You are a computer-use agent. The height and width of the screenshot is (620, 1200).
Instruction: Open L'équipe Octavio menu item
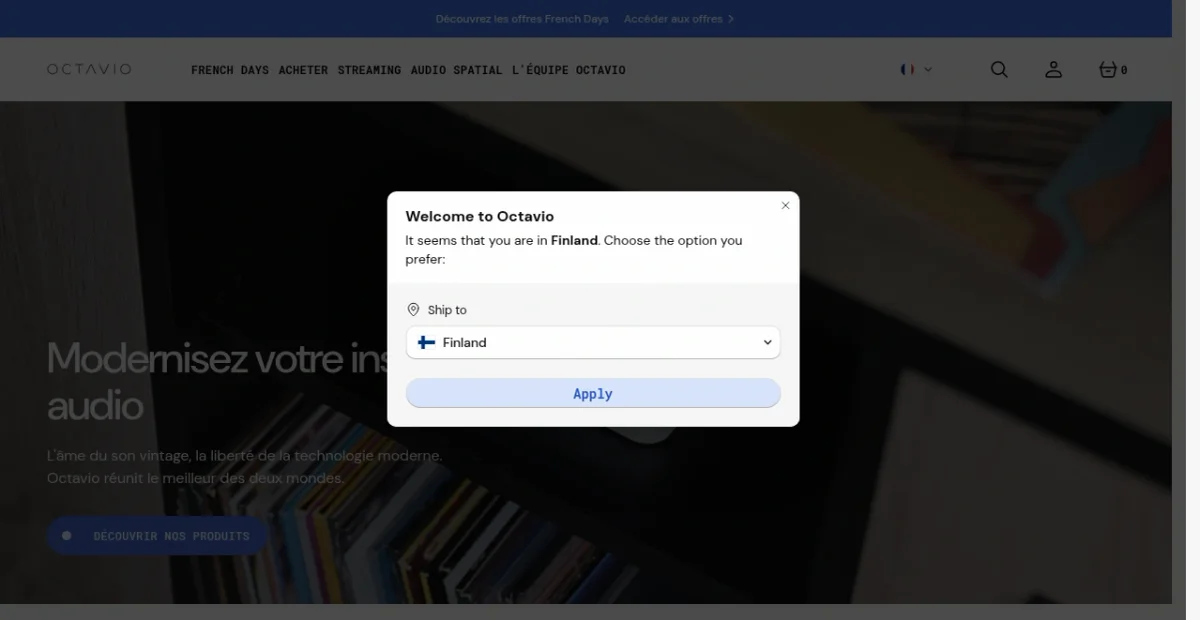point(568,70)
